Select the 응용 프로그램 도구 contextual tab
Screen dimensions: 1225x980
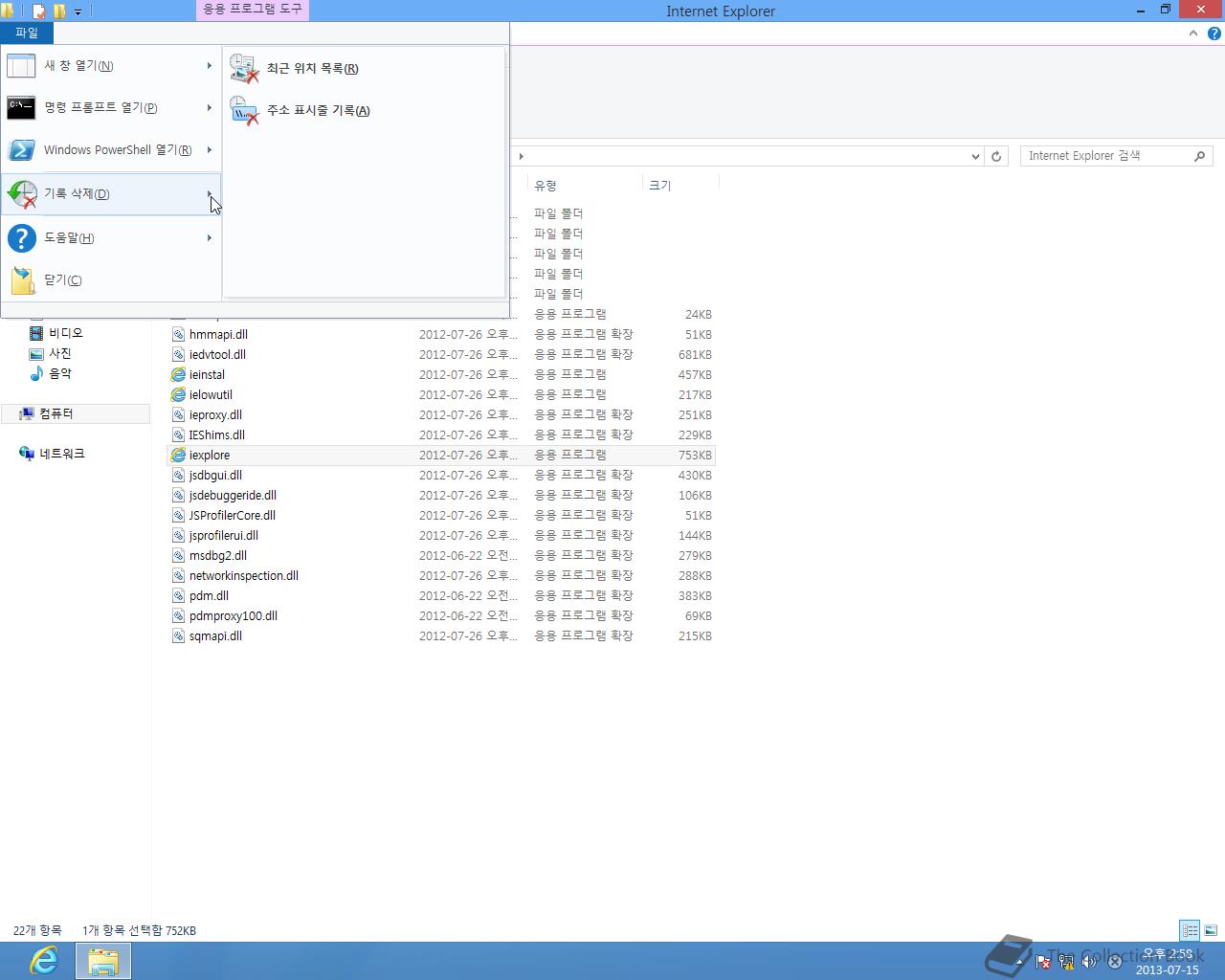tap(253, 10)
